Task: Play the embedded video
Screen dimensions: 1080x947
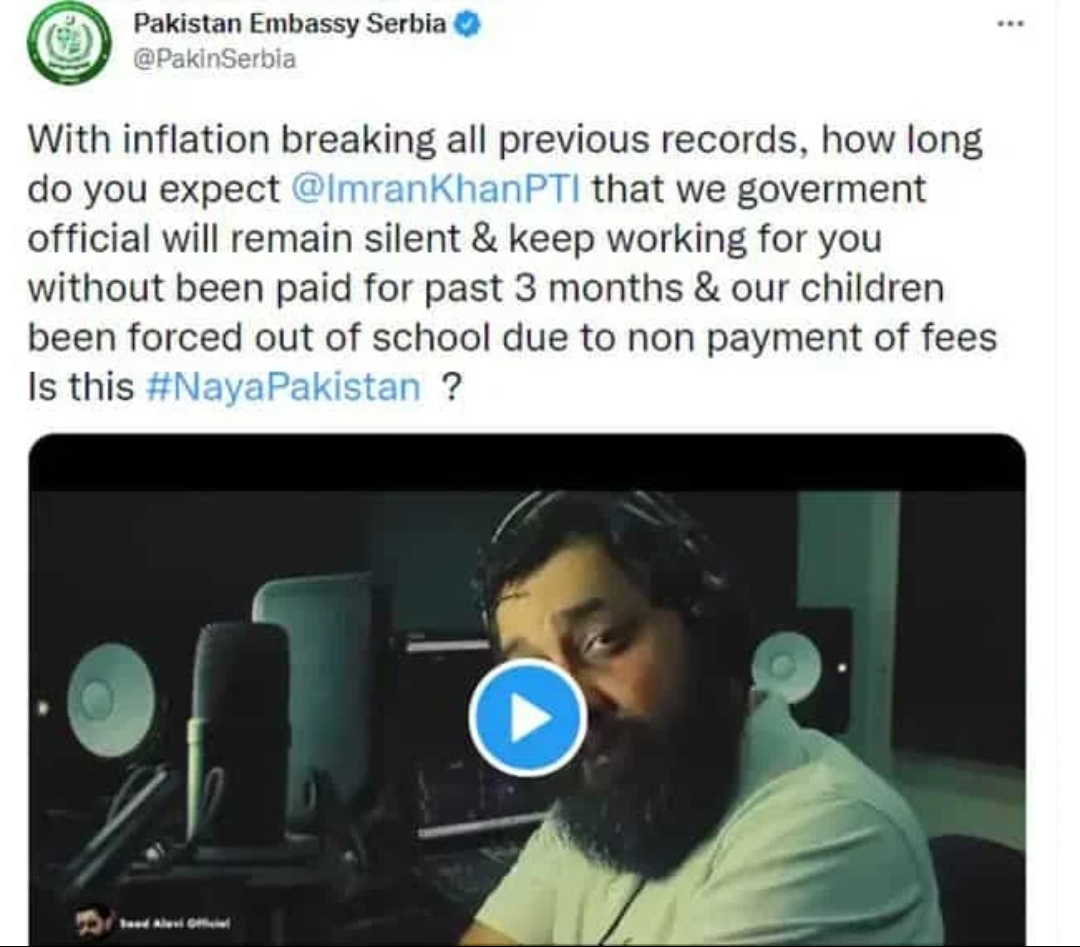Action: point(528,717)
